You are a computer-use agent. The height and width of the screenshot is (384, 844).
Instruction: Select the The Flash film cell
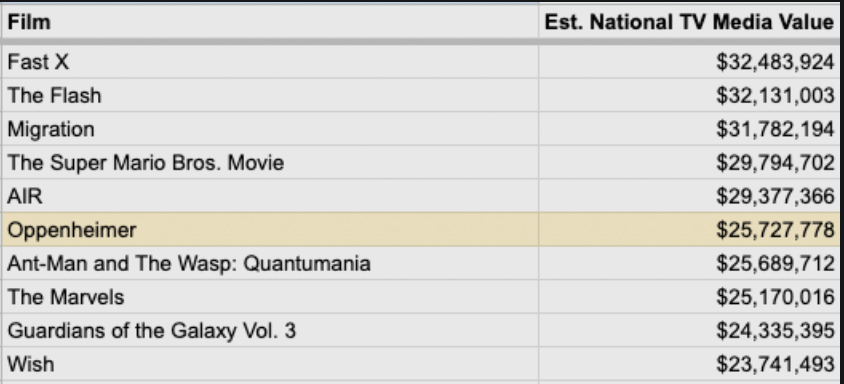pos(269,95)
